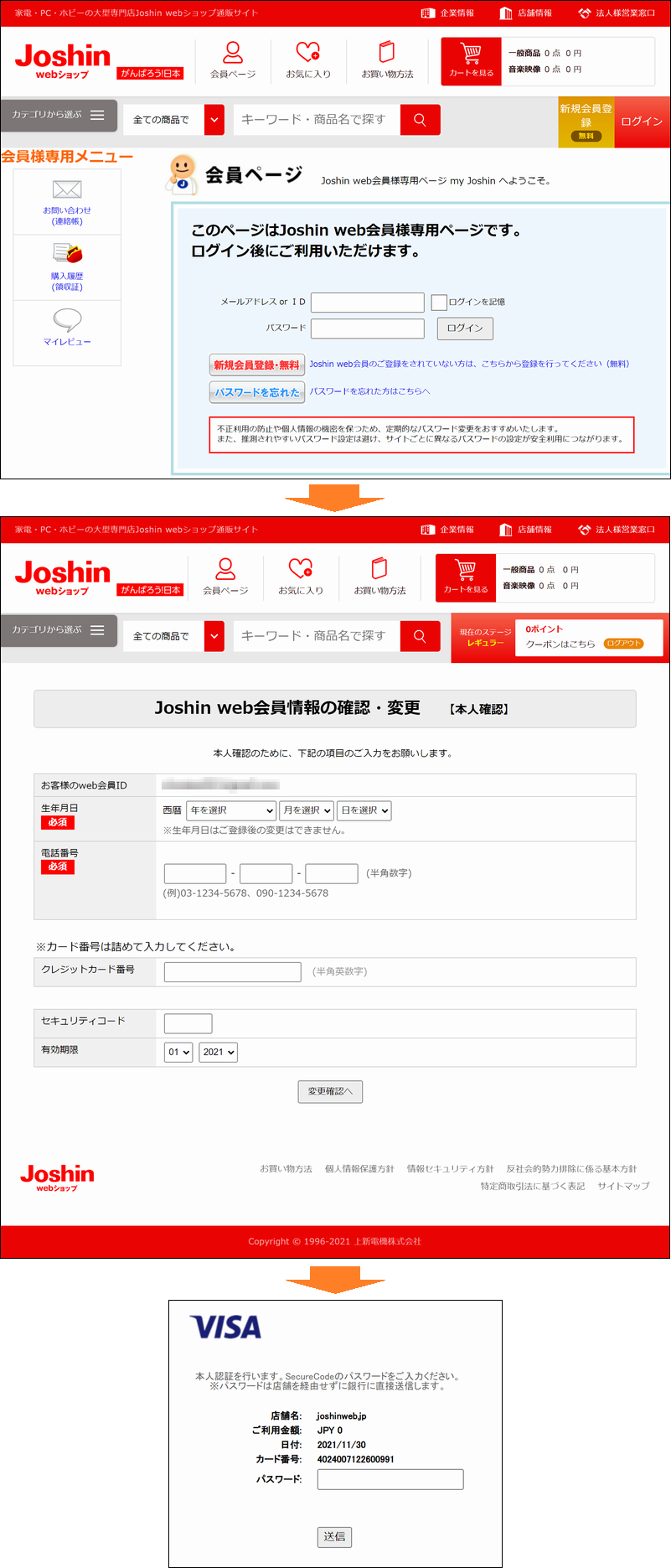
Task: Open the 日を選択 birth day dropdown
Action: click(x=364, y=810)
